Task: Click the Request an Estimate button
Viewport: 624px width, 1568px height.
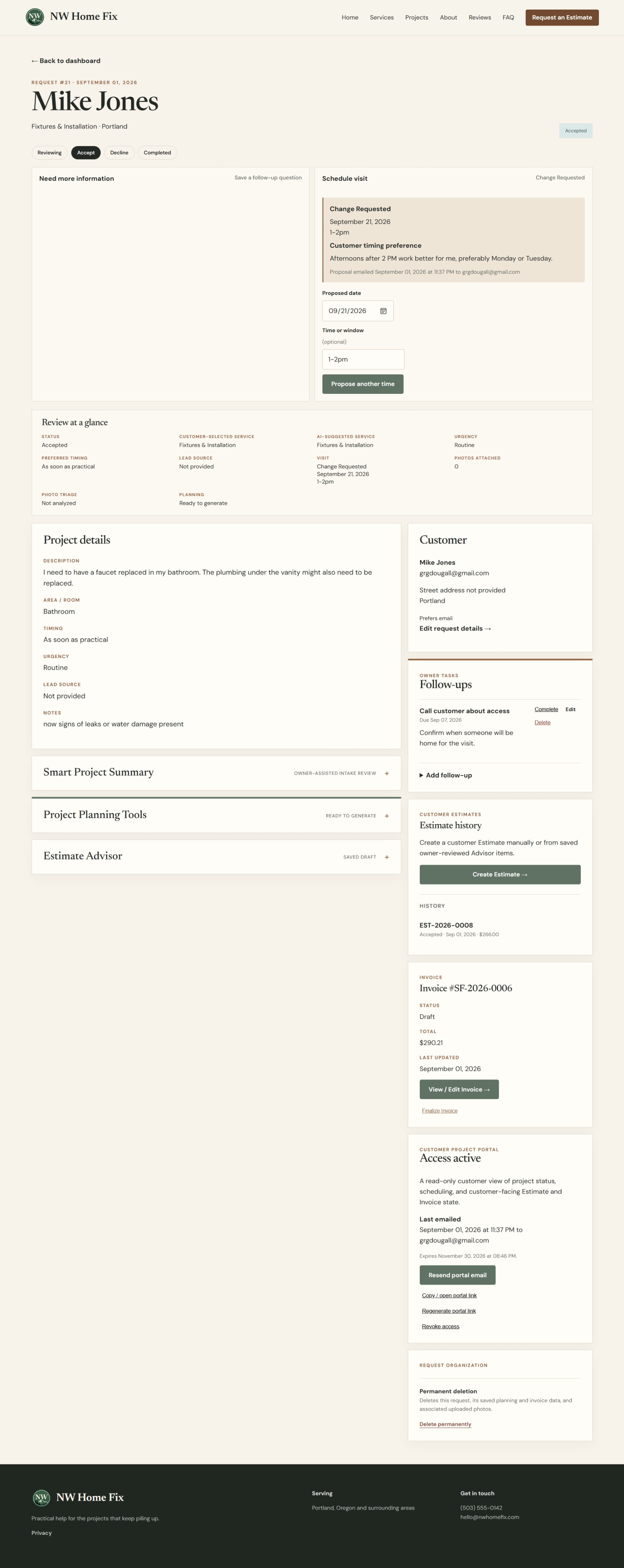Action: [562, 18]
